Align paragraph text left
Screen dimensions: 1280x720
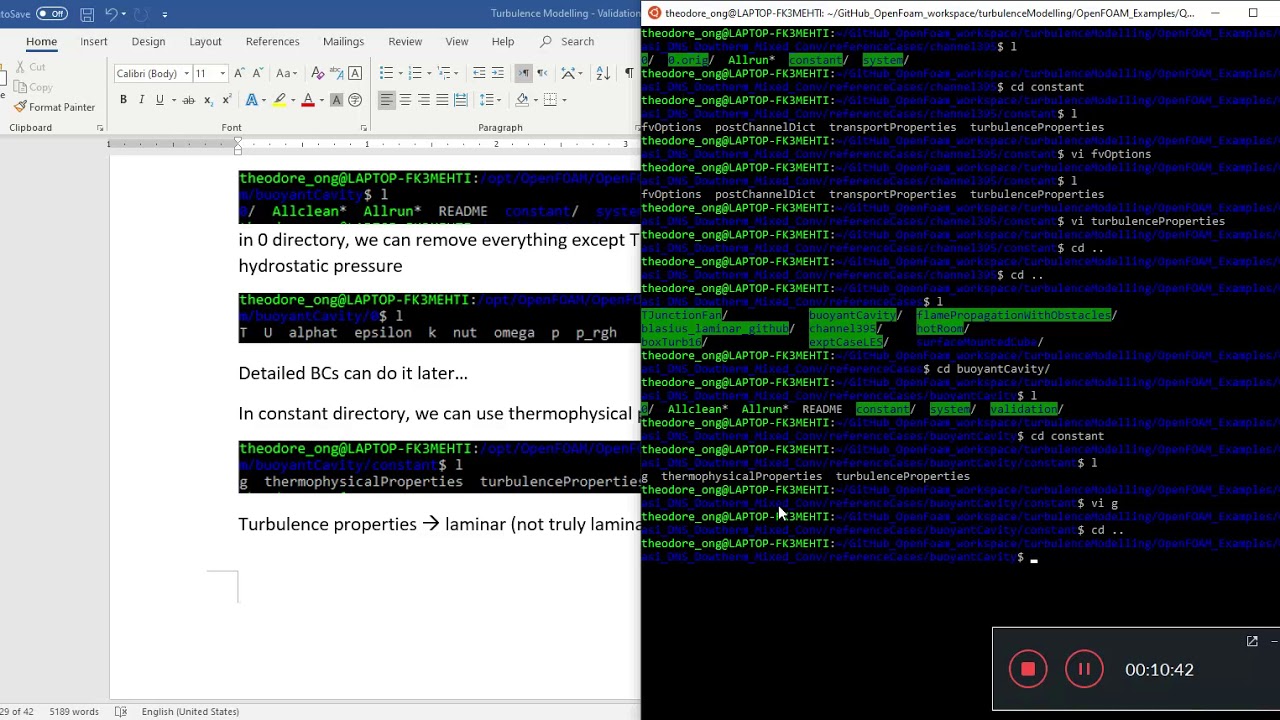click(386, 100)
